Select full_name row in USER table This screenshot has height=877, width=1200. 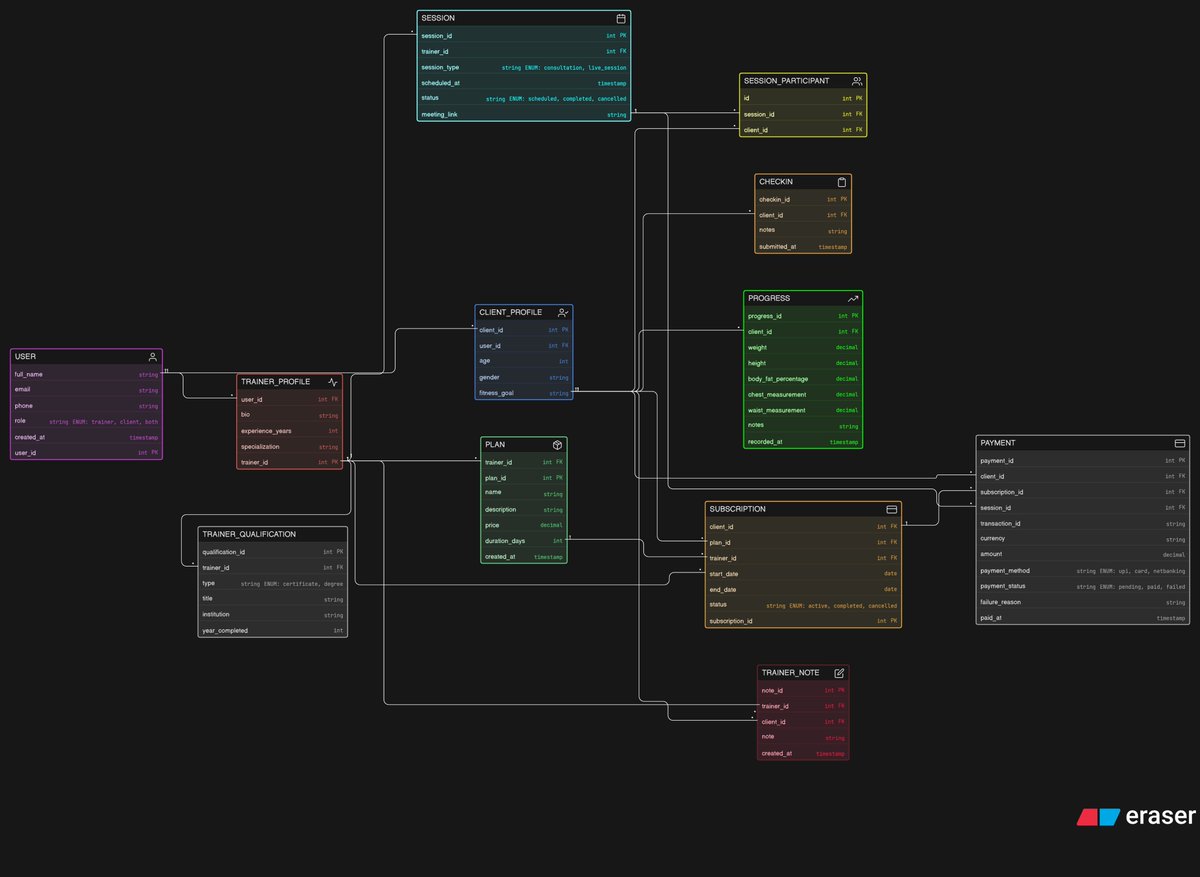86,374
